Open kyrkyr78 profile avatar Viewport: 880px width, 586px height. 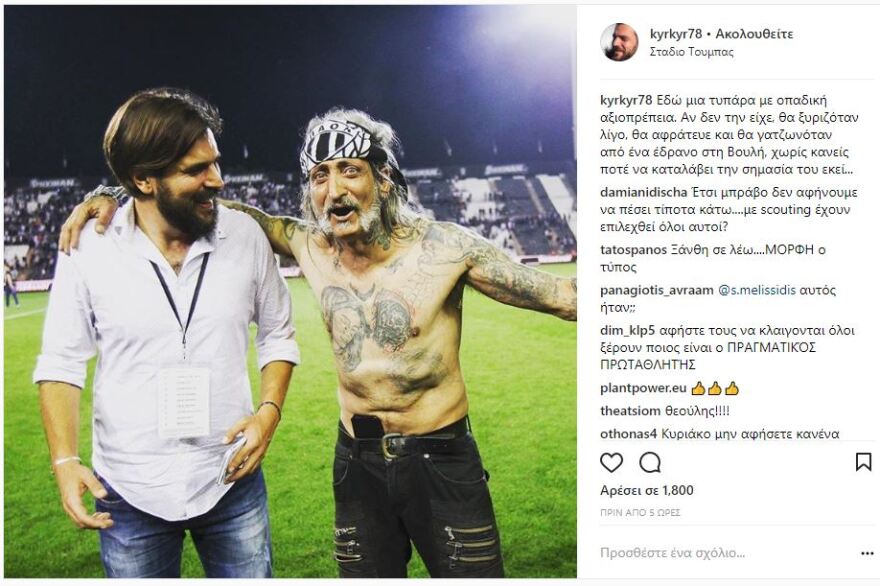[x=619, y=42]
